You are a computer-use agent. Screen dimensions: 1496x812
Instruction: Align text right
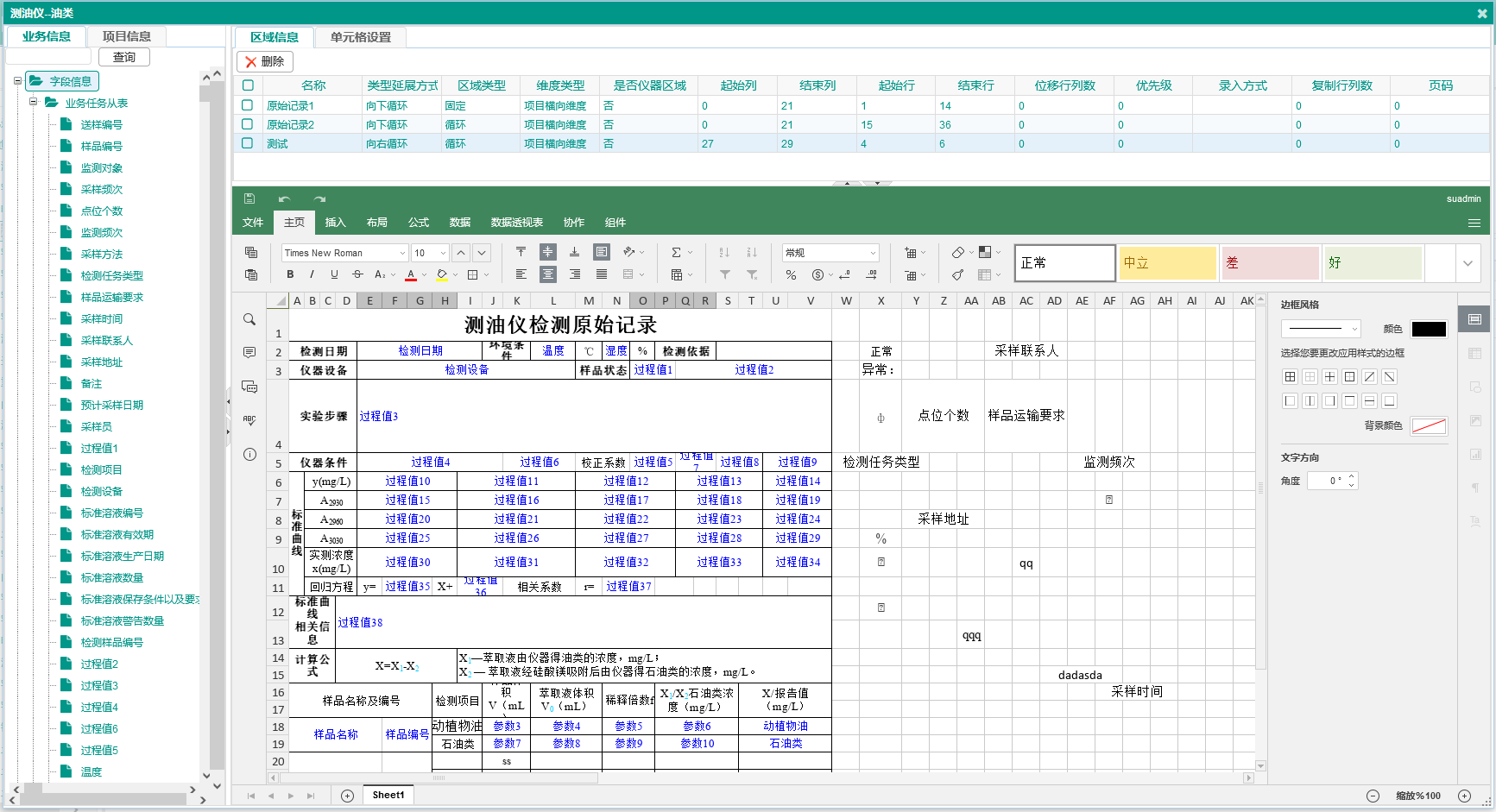pyautogui.click(x=574, y=274)
